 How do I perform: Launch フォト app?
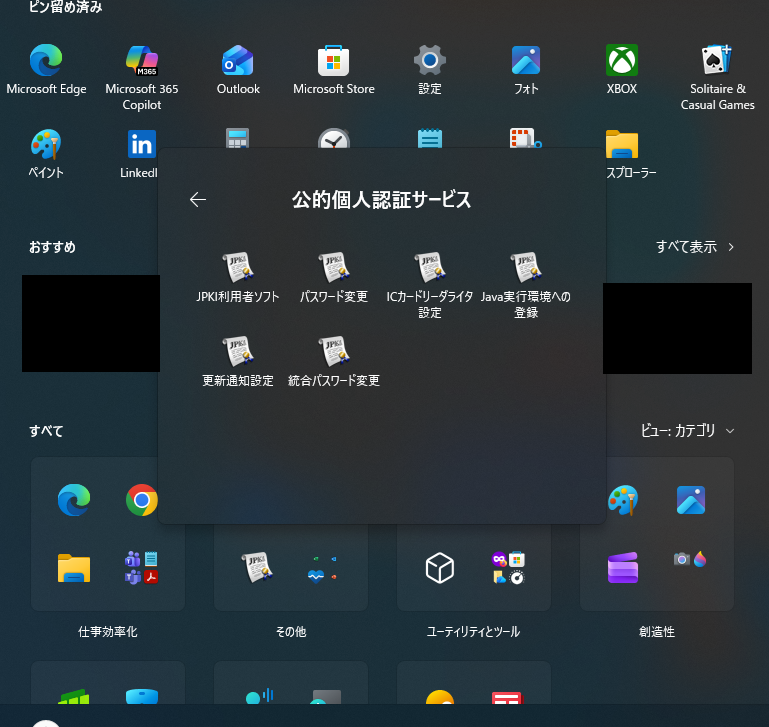526,70
